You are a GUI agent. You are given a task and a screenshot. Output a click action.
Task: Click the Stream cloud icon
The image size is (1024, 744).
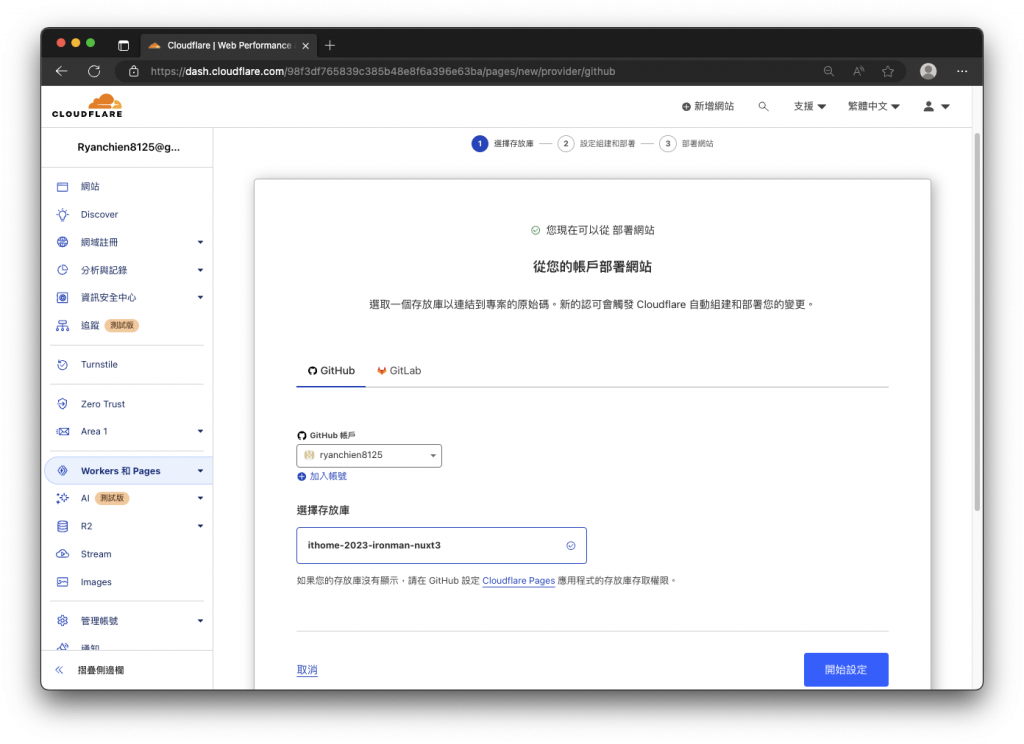point(63,554)
